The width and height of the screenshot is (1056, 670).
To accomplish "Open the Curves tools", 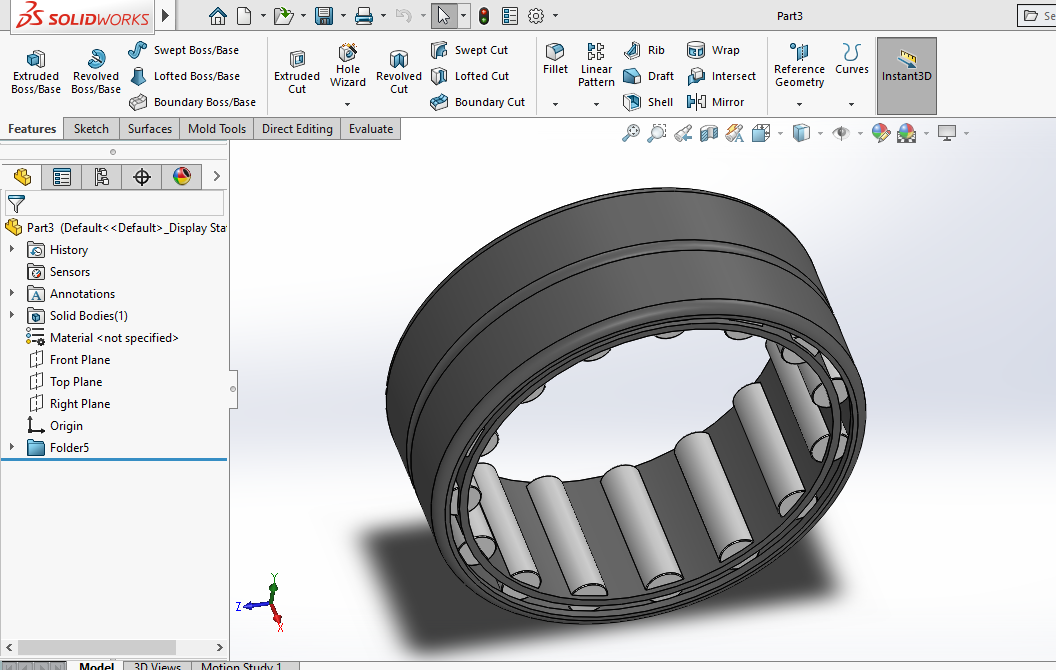I will (851, 59).
